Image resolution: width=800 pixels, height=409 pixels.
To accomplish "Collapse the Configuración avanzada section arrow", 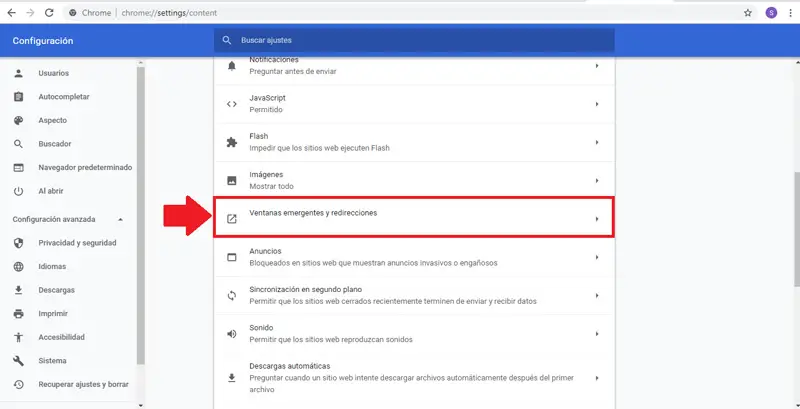I will point(120,219).
